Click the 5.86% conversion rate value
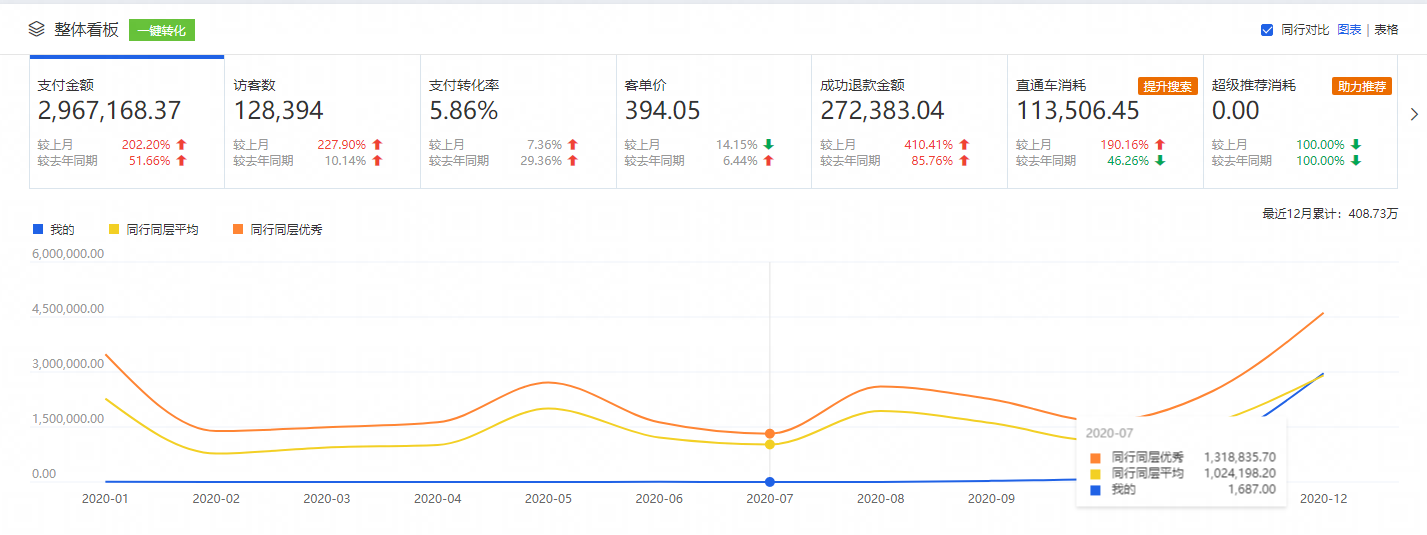The width and height of the screenshot is (1427, 535). pyautogui.click(x=463, y=110)
